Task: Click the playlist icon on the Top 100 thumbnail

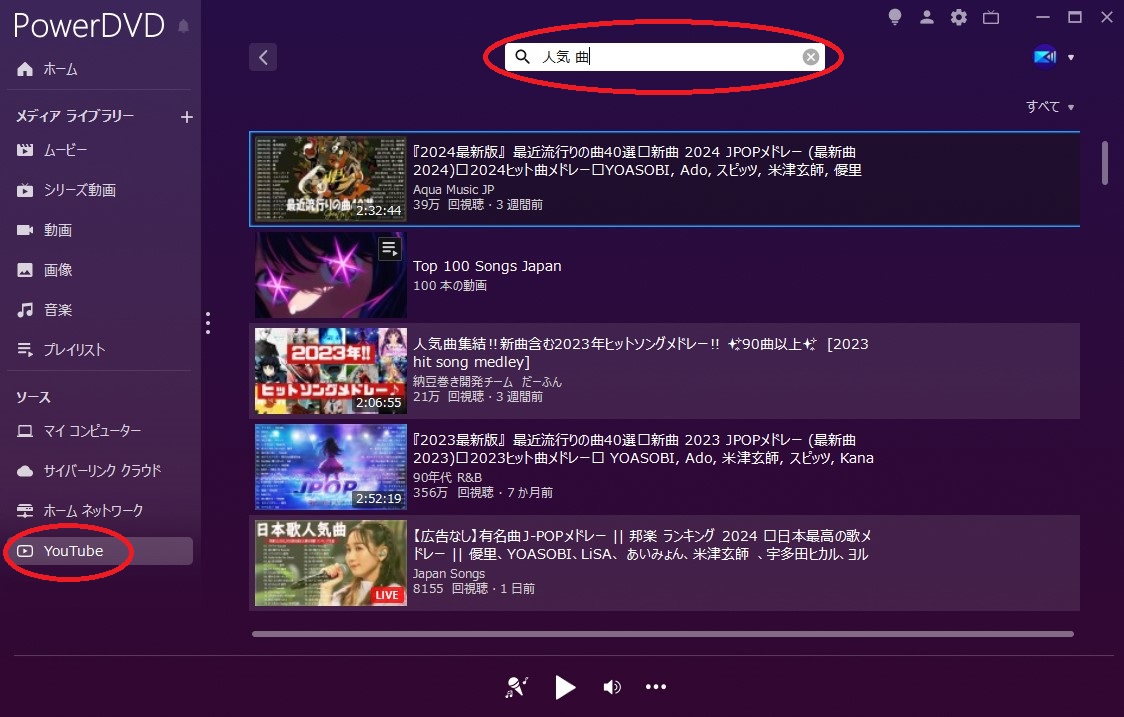Action: (x=390, y=249)
